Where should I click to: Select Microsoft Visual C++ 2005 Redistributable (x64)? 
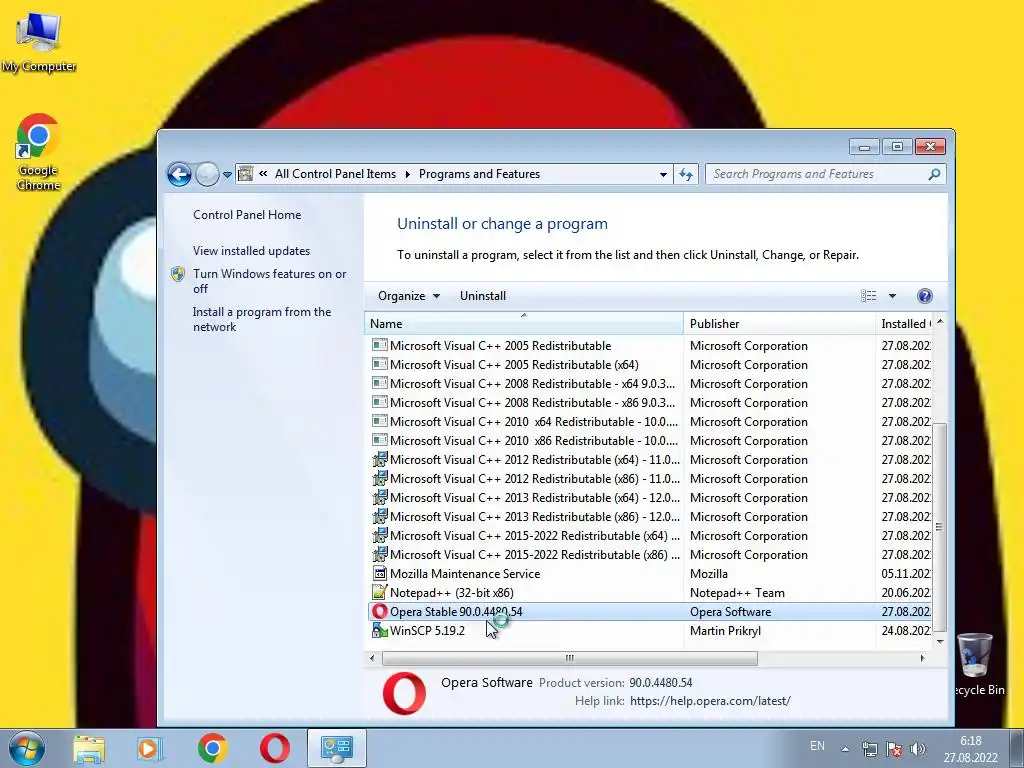[x=651, y=365]
